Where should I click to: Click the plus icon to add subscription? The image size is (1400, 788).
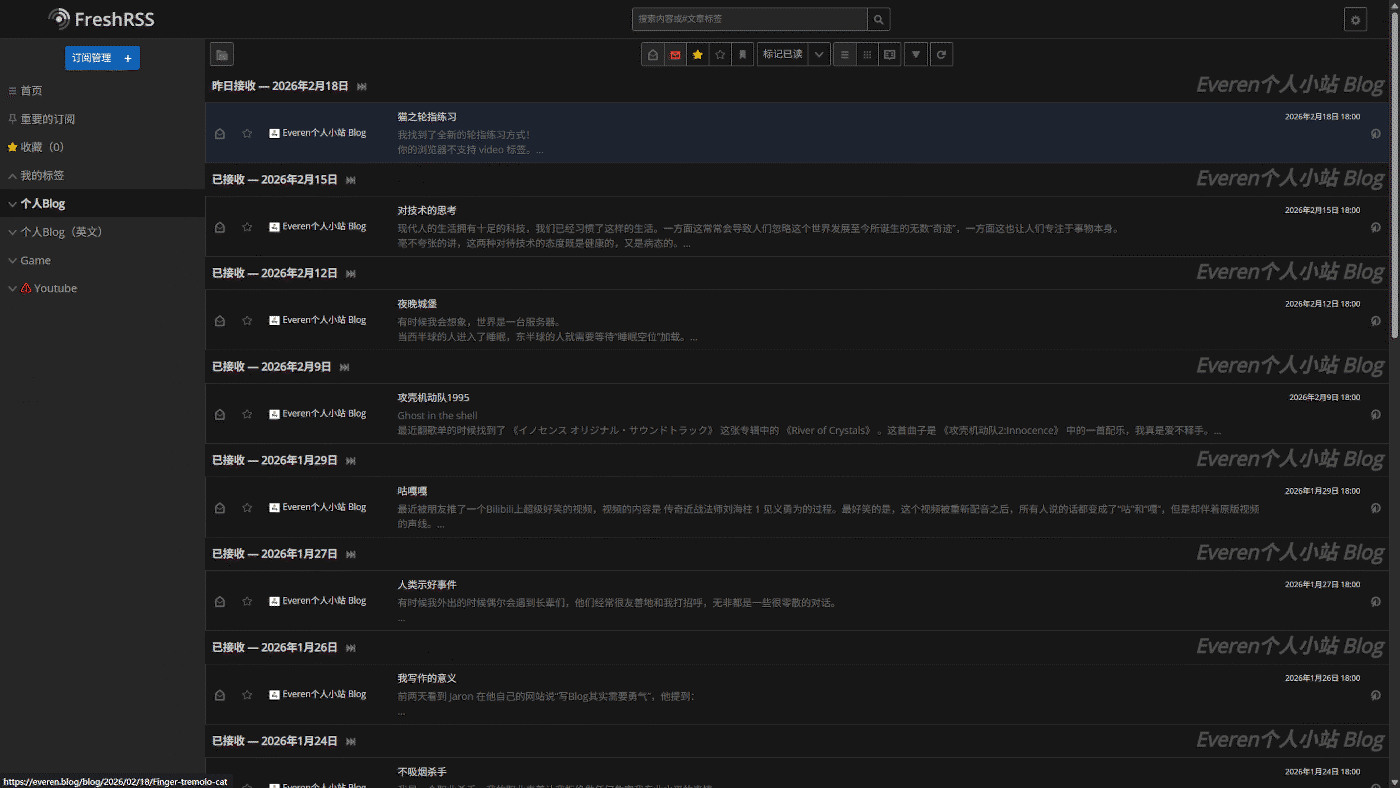[128, 58]
